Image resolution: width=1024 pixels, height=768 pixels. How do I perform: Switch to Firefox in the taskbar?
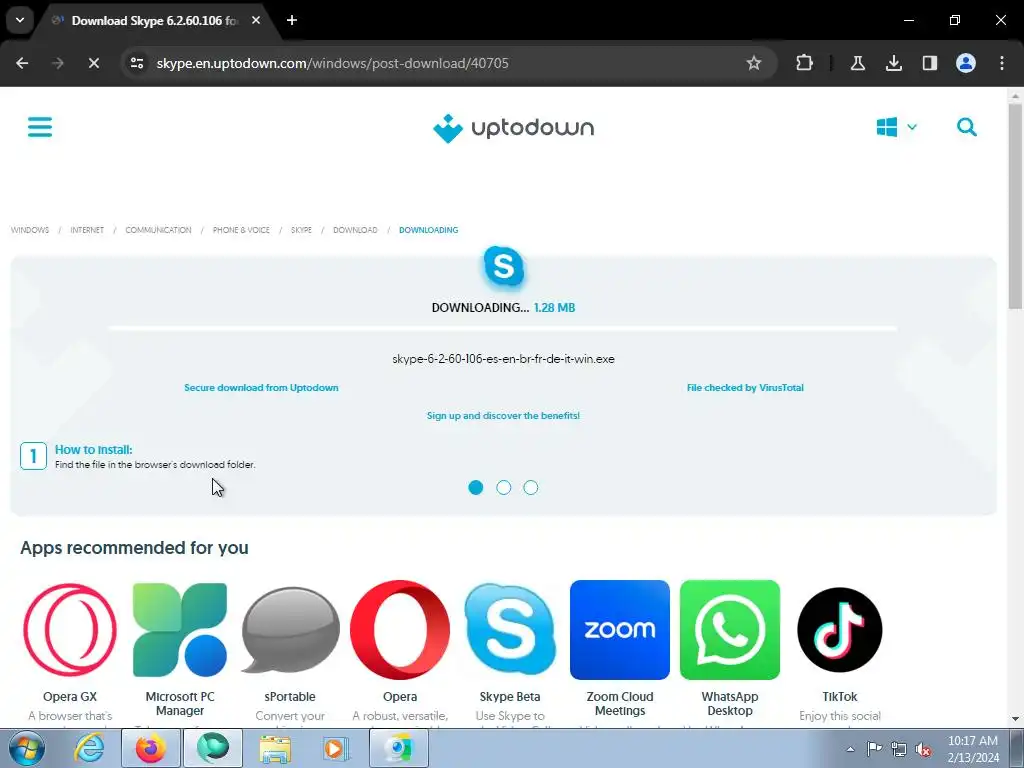[151, 748]
